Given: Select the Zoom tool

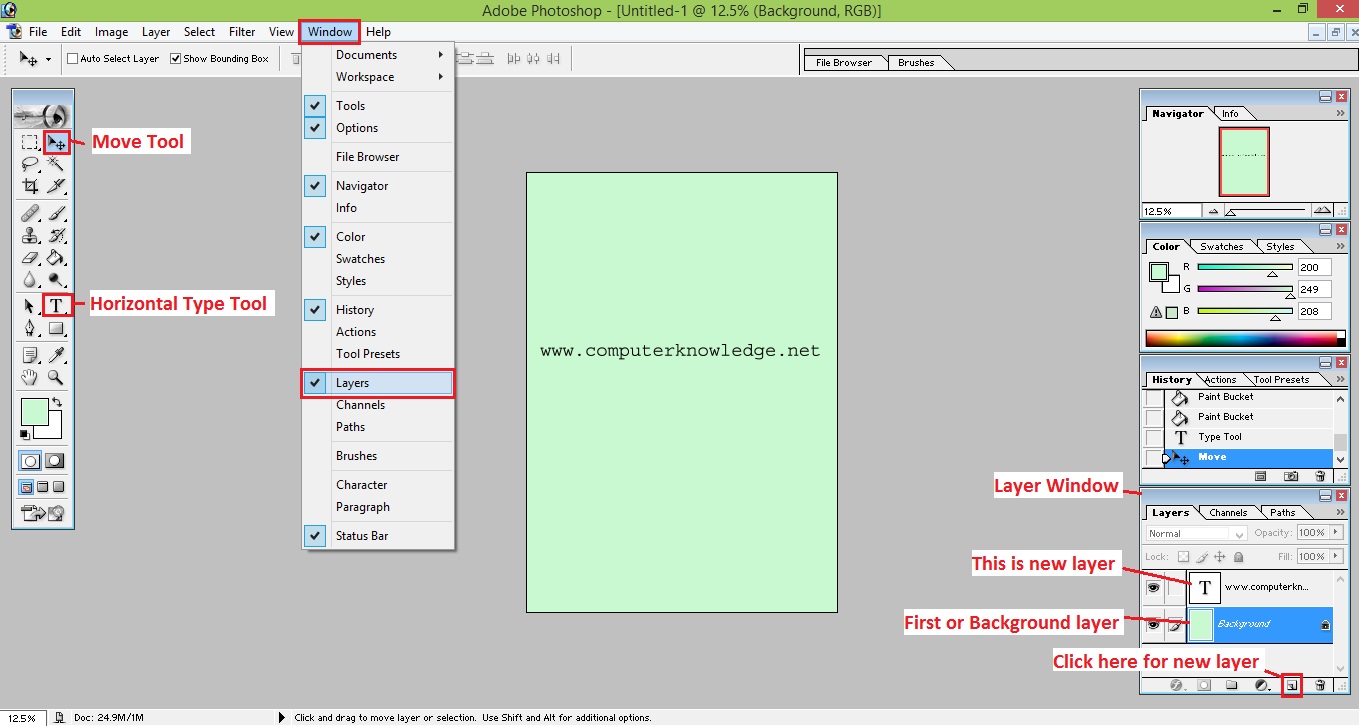Looking at the screenshot, I should coord(57,377).
